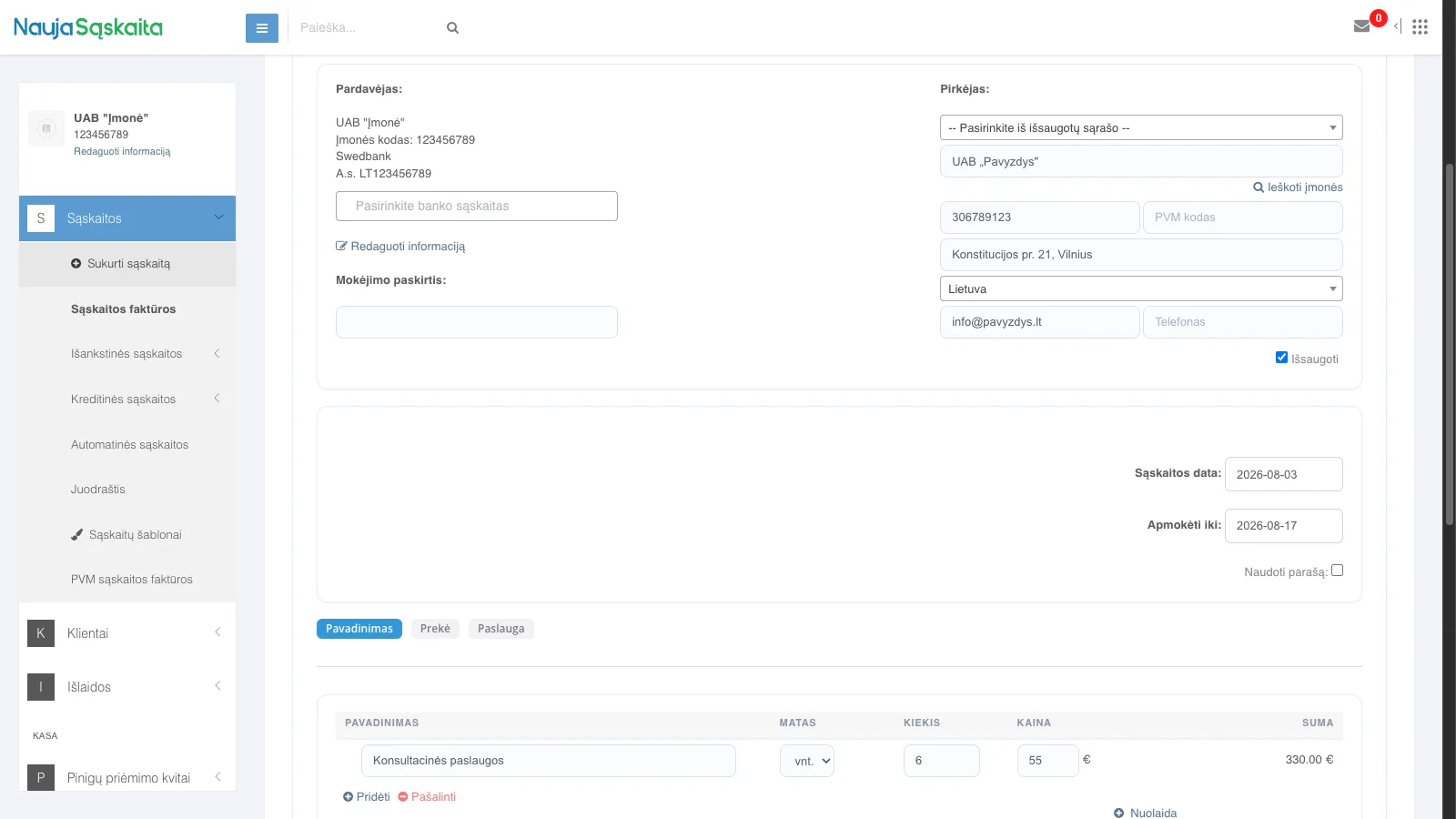Click the K icon for Klientai

(41, 633)
